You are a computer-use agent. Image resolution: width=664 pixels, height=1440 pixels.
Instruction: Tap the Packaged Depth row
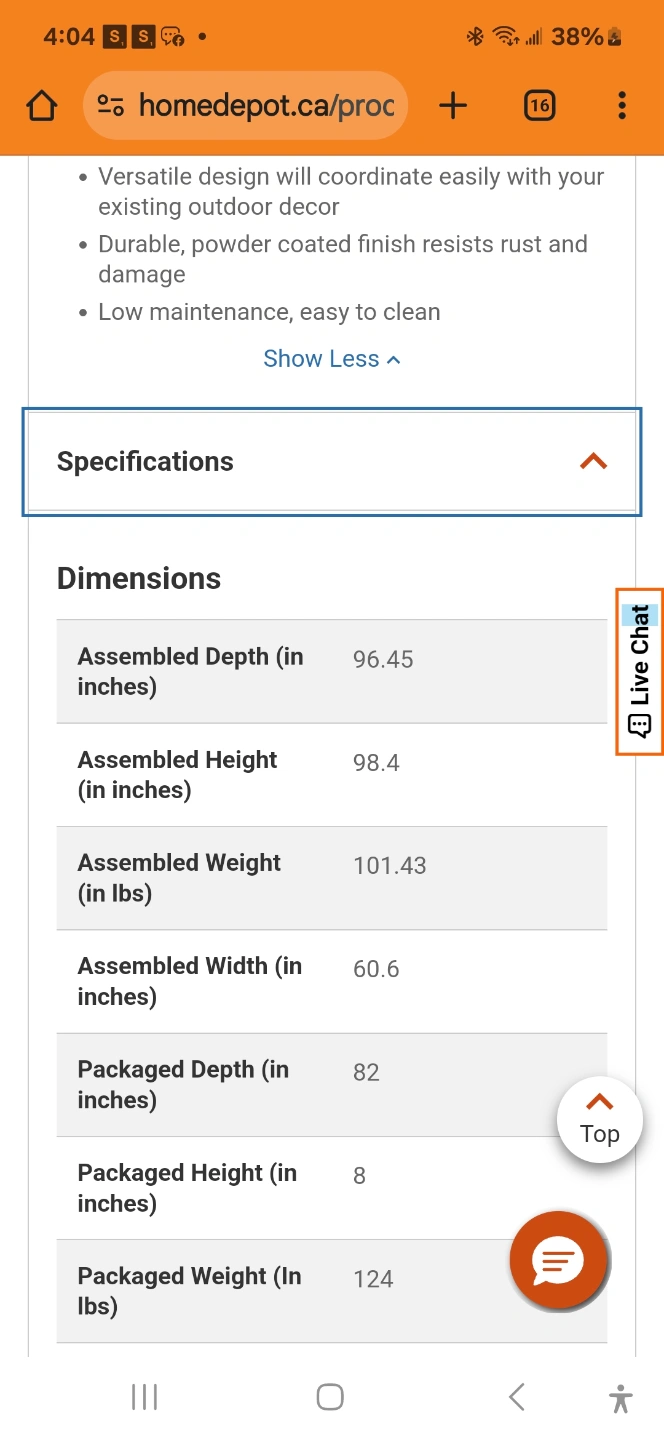click(332, 1085)
